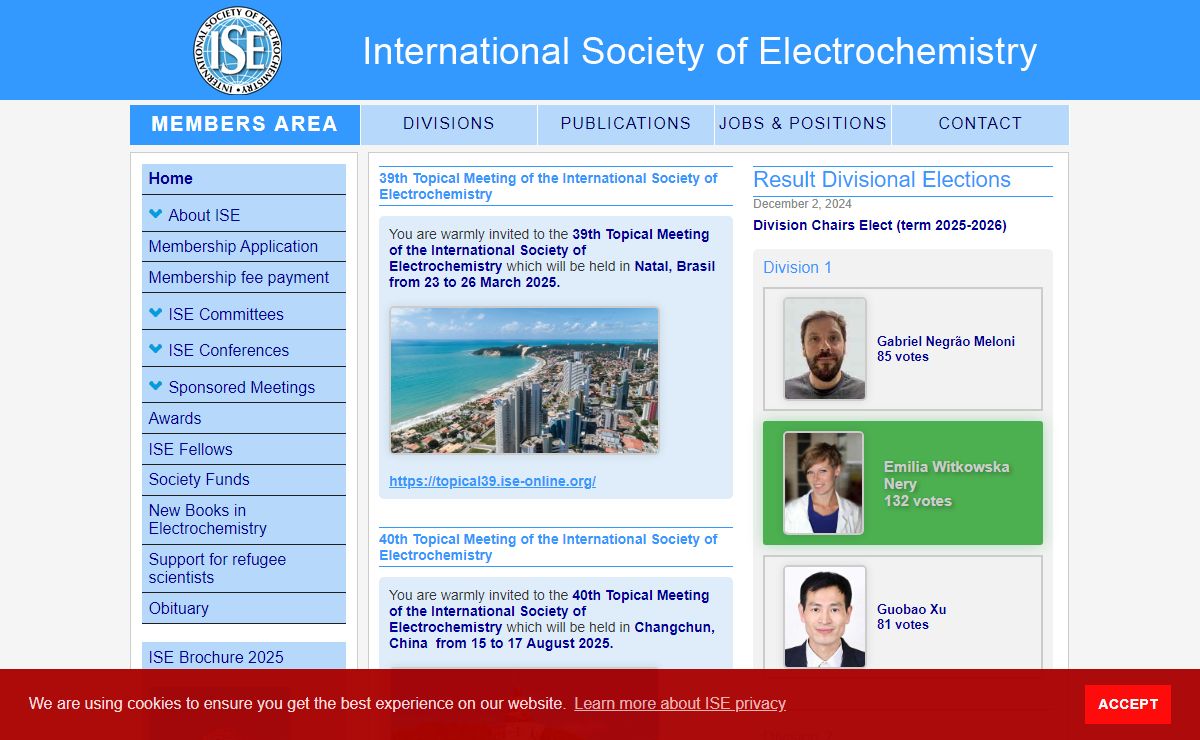The height and width of the screenshot is (740, 1200).
Task: Expand the About ISE chevron
Action: tap(156, 214)
